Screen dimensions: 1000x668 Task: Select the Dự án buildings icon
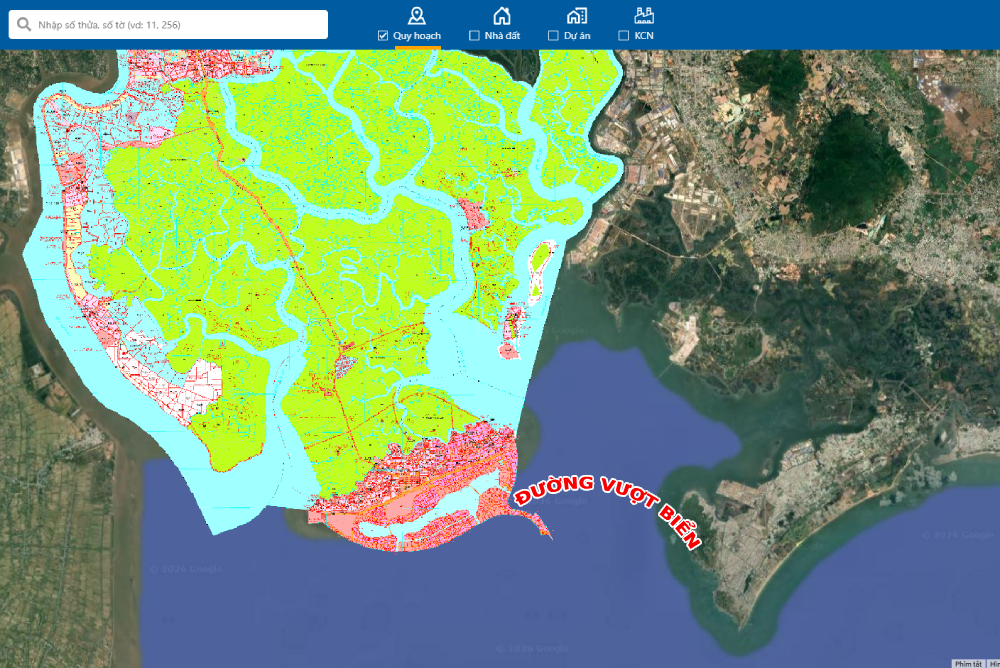coord(576,15)
